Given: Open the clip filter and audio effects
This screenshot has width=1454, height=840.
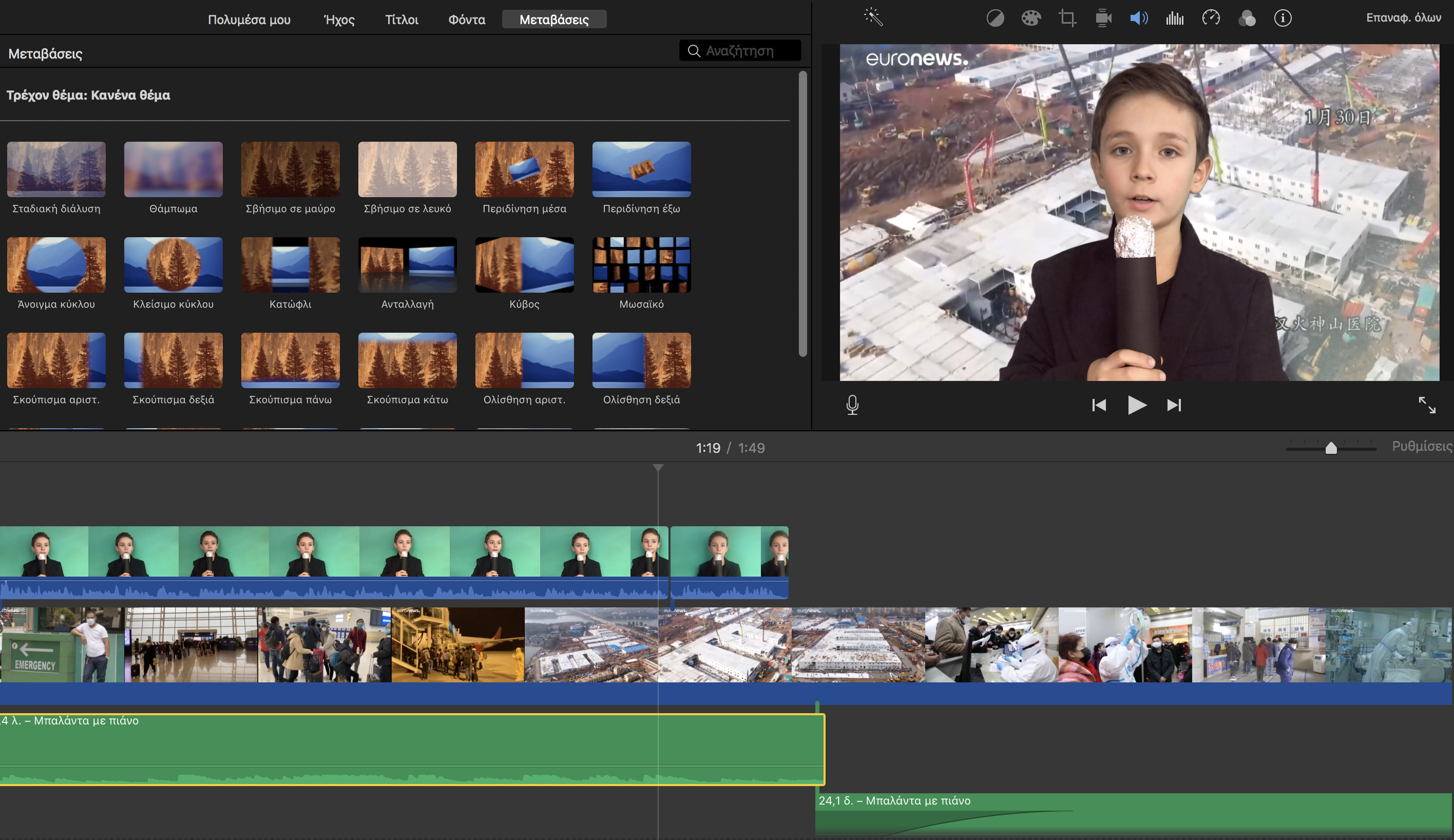Looking at the screenshot, I should coord(1247,18).
